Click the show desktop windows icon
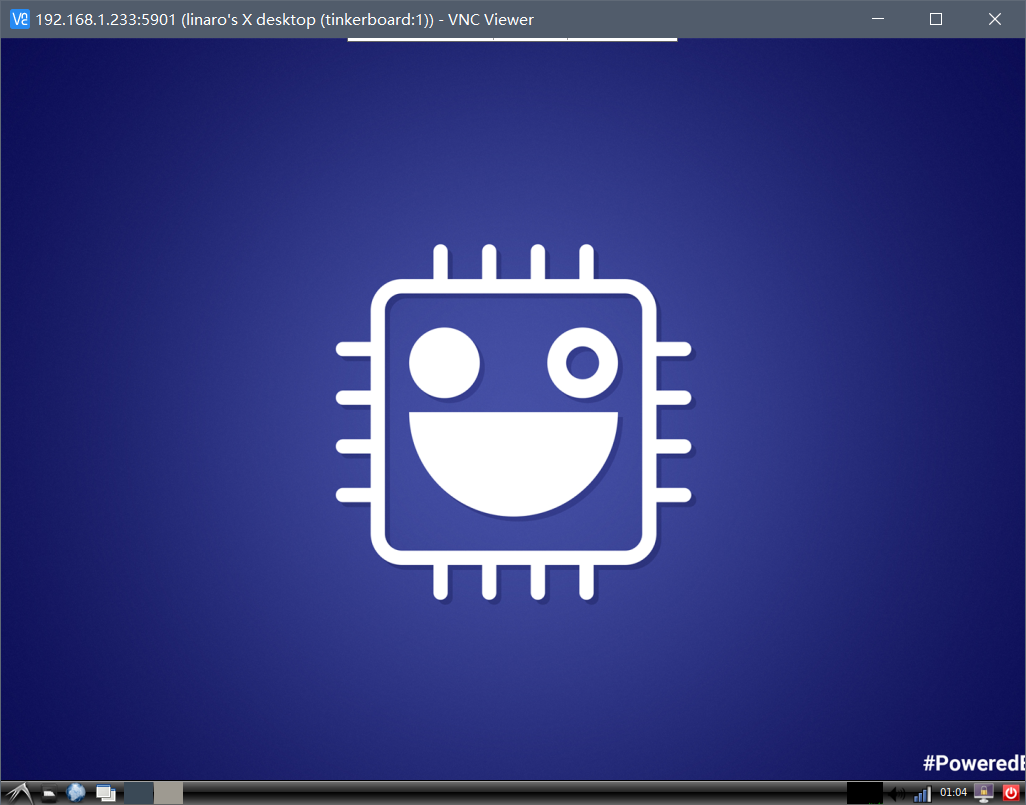This screenshot has width=1026, height=805. click(105, 793)
